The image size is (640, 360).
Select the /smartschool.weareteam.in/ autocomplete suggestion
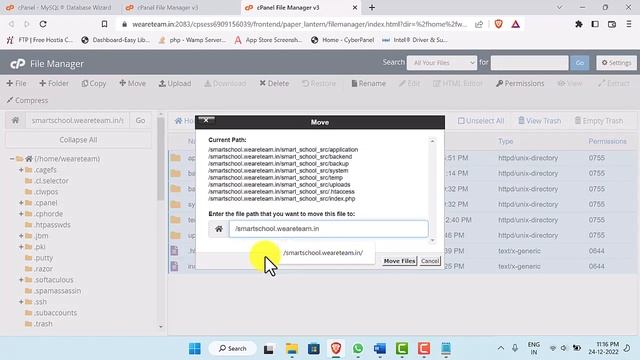pyautogui.click(x=323, y=253)
